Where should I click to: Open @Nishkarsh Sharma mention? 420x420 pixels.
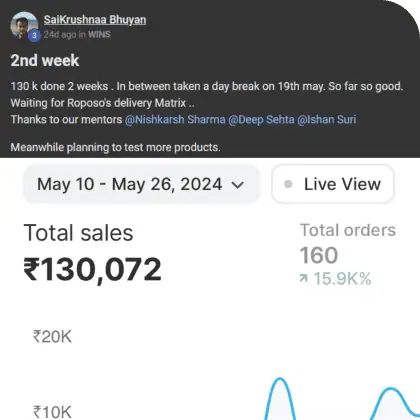click(x=175, y=119)
